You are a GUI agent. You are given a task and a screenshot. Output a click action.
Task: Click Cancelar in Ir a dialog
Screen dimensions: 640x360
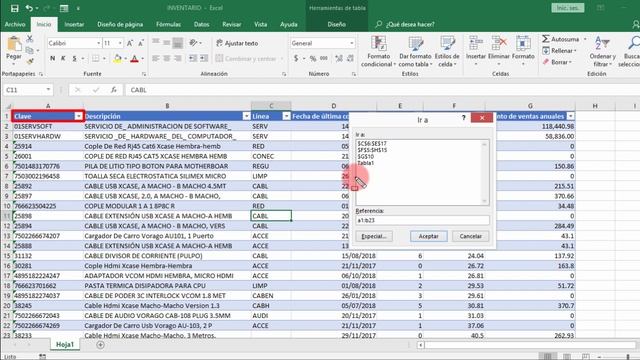[x=471, y=236]
